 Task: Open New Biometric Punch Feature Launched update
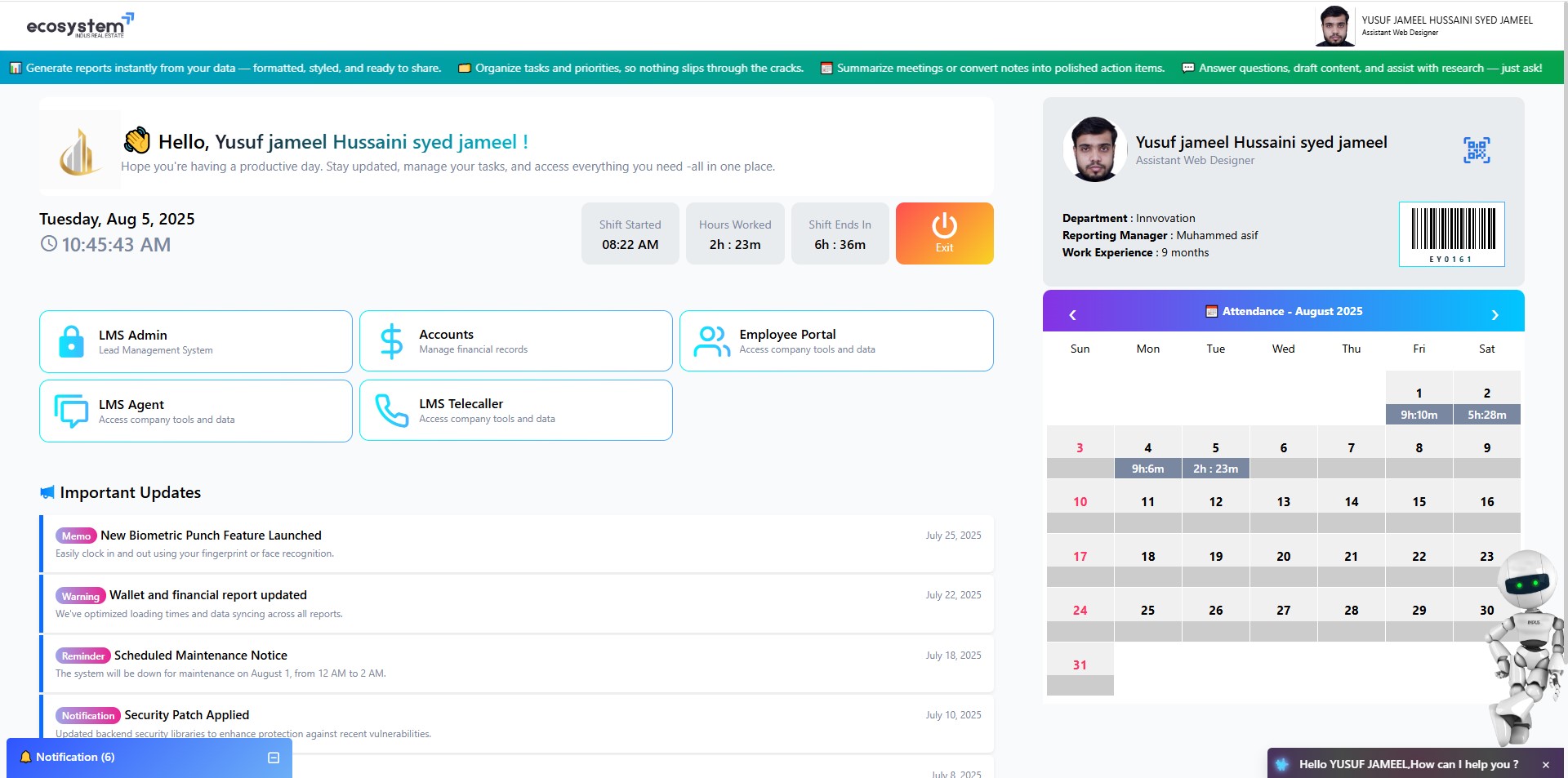pos(517,544)
